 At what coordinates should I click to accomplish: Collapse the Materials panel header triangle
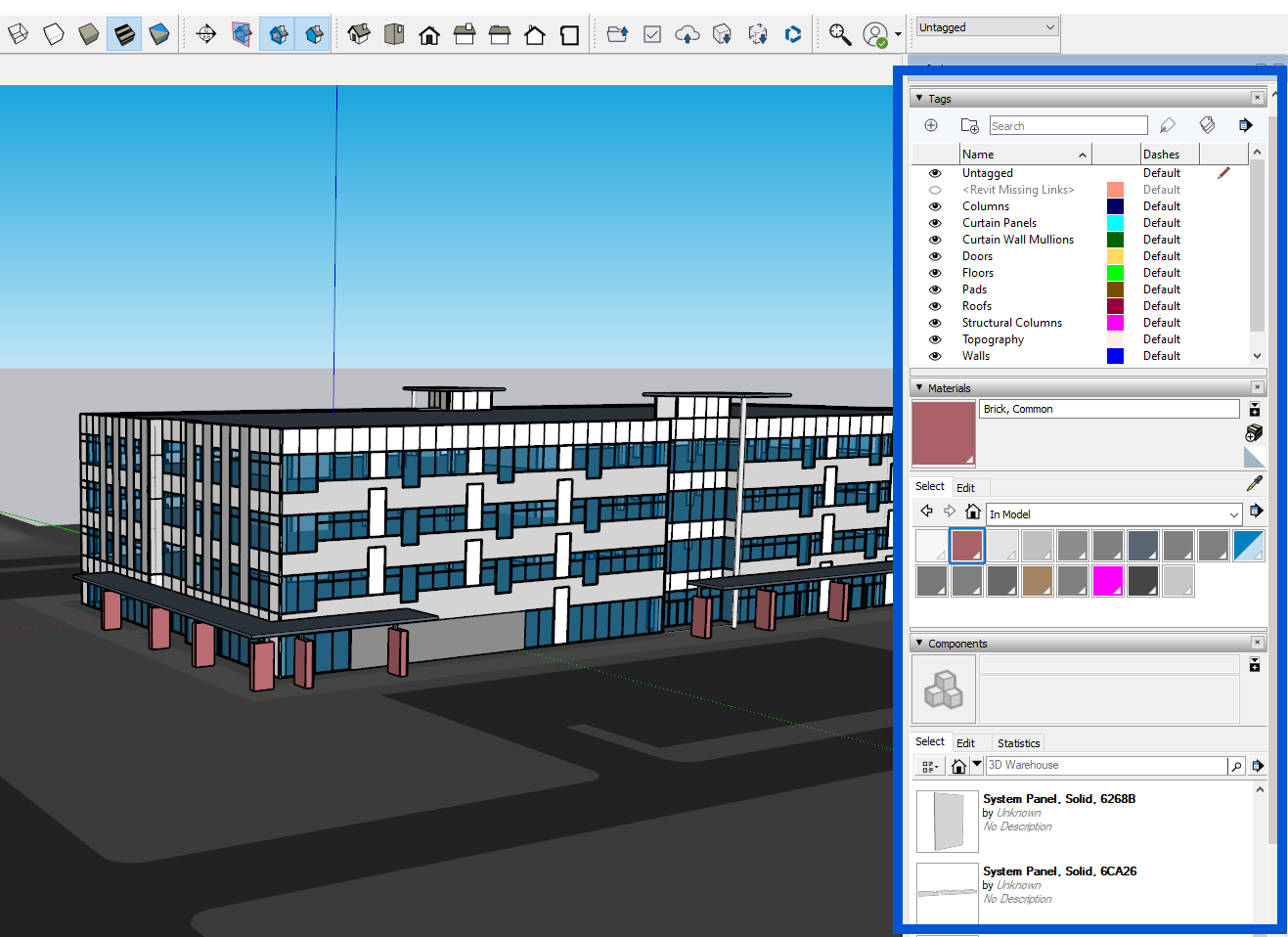pyautogui.click(x=917, y=387)
